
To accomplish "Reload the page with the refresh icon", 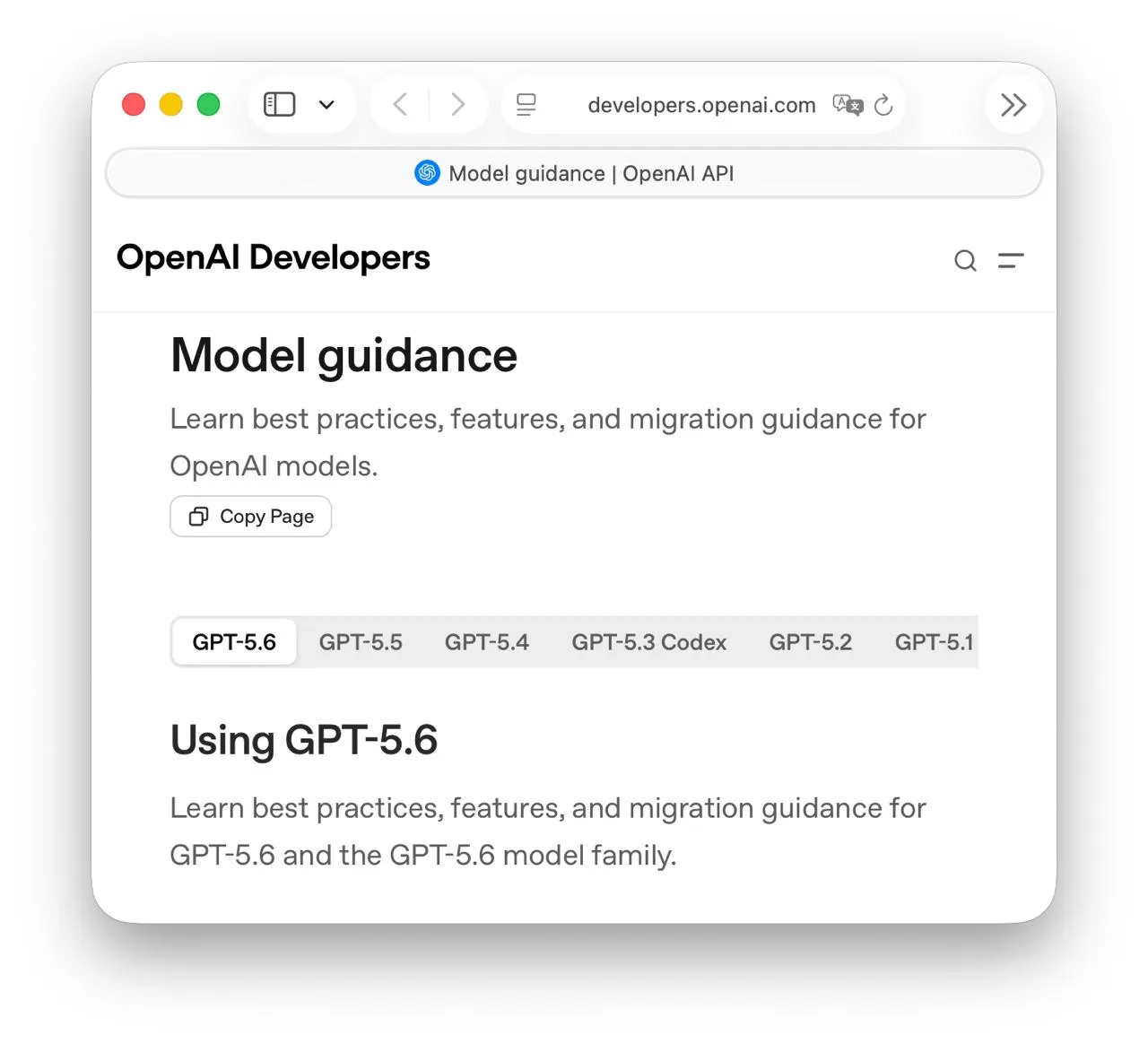I will pos(883,105).
